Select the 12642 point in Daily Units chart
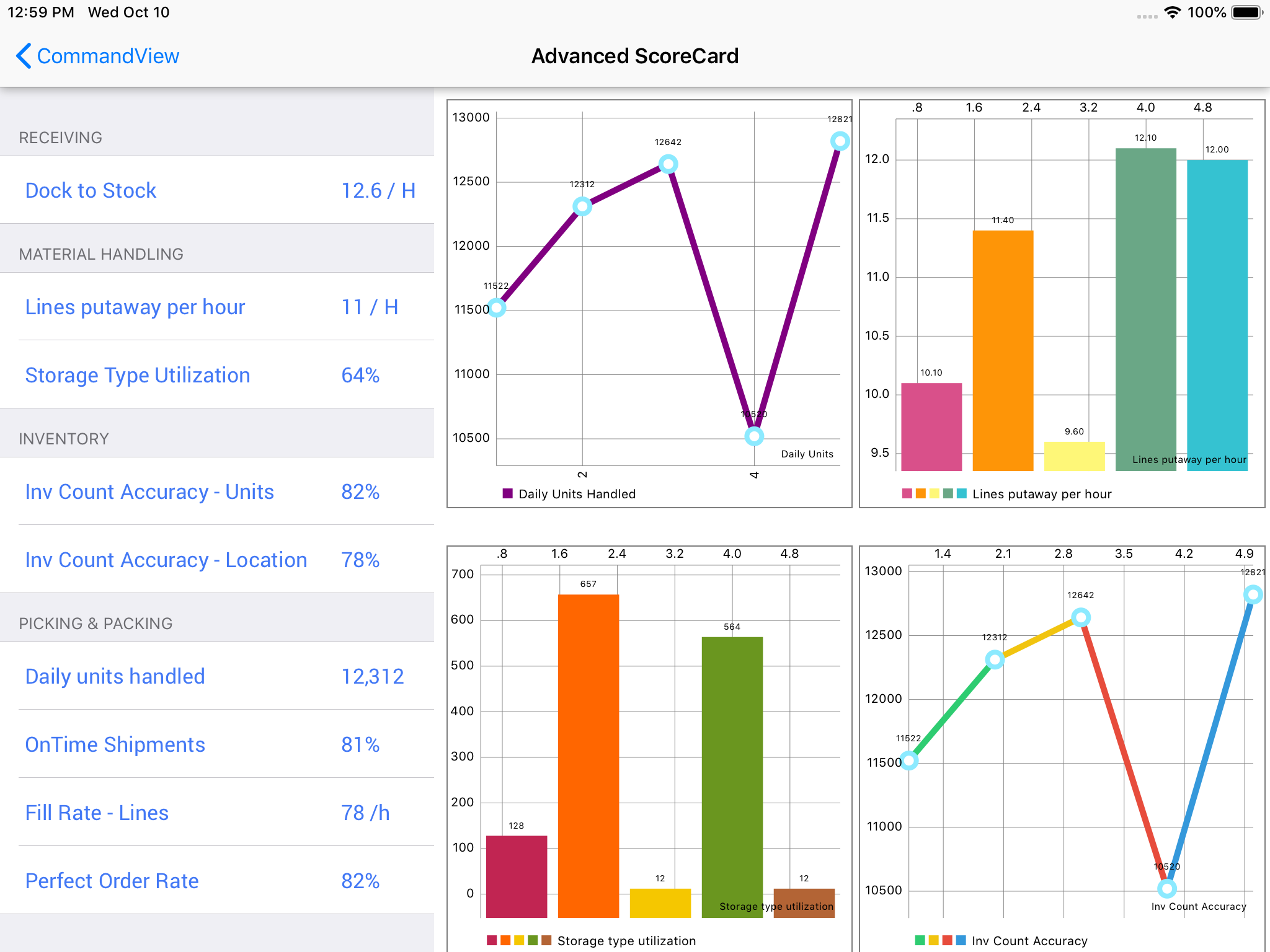Screen dimensions: 1270x952 point(668,164)
